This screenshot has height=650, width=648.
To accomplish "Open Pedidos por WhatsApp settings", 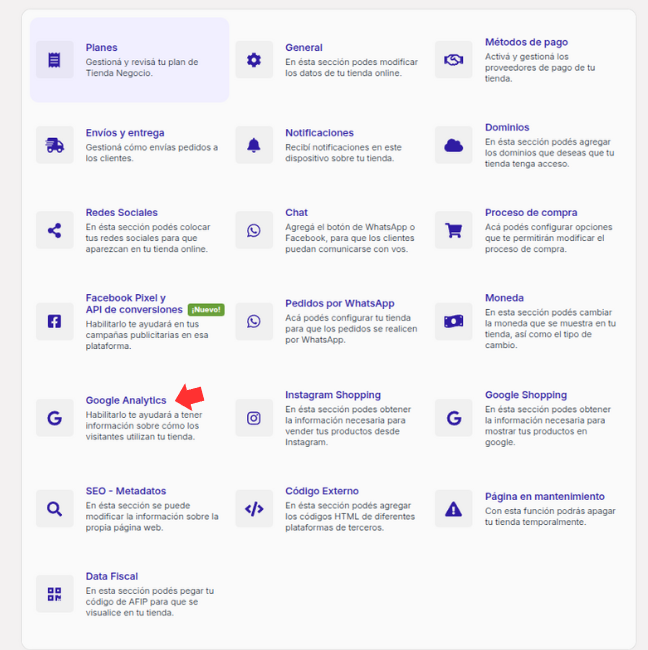I will pos(340,303).
